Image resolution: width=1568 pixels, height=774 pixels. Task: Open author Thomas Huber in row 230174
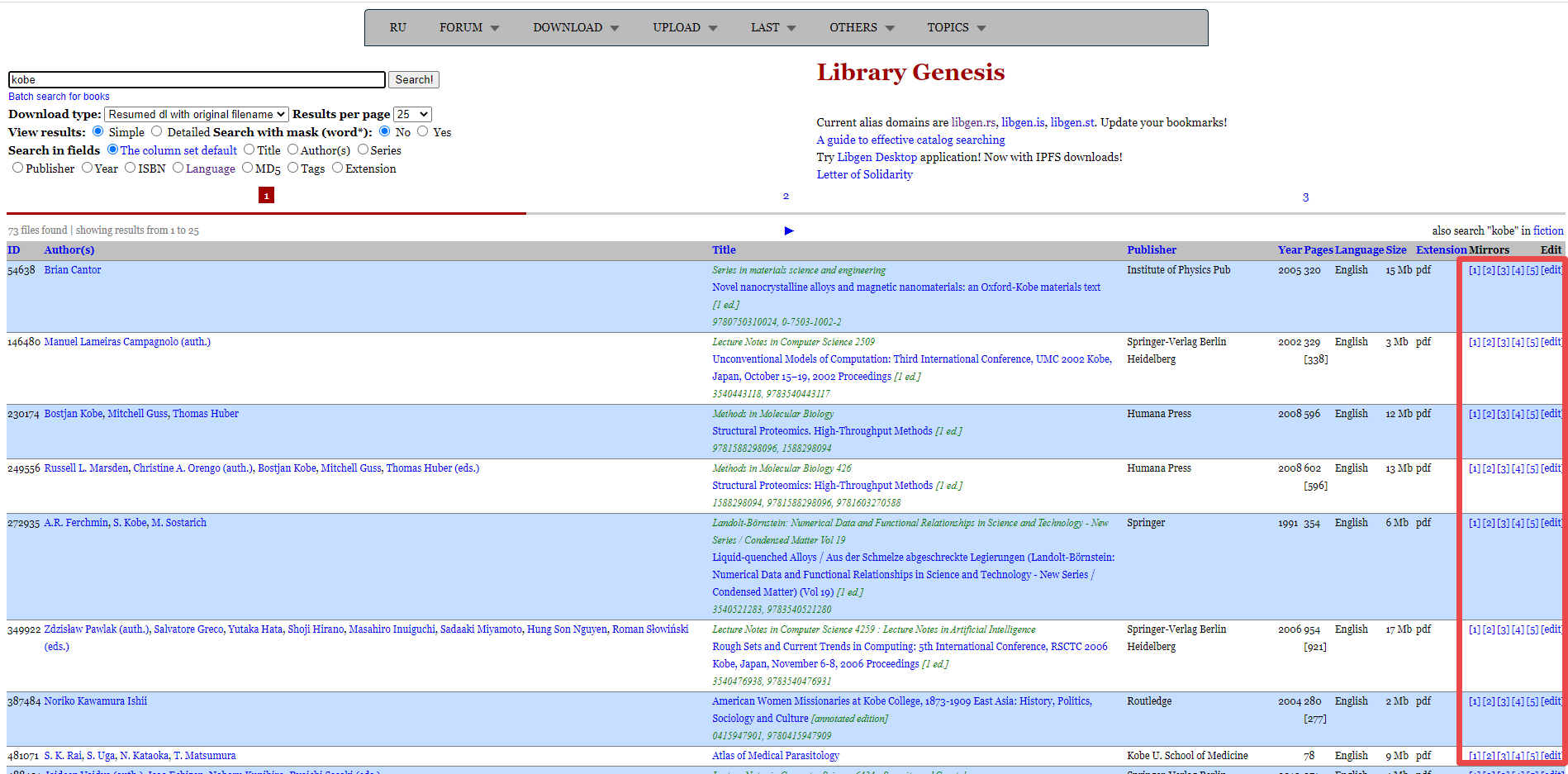(x=206, y=414)
